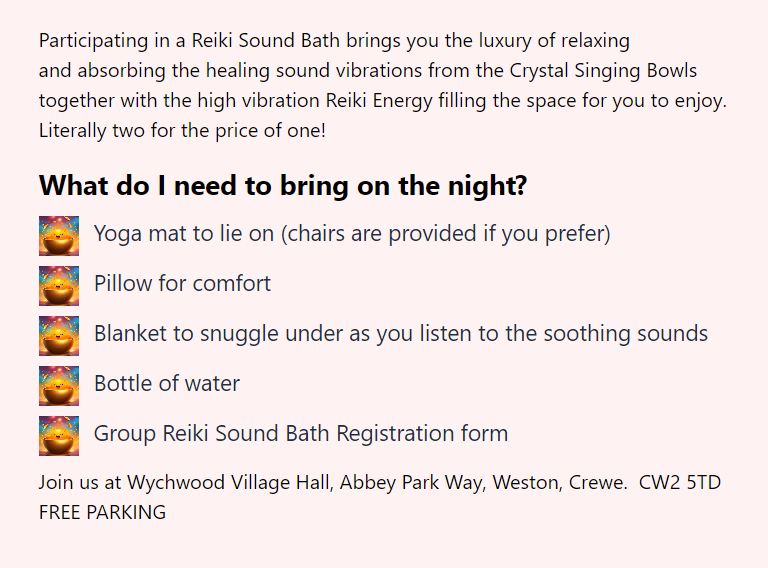Click the singing bowl icon beside Pillow for comfort

point(59,285)
